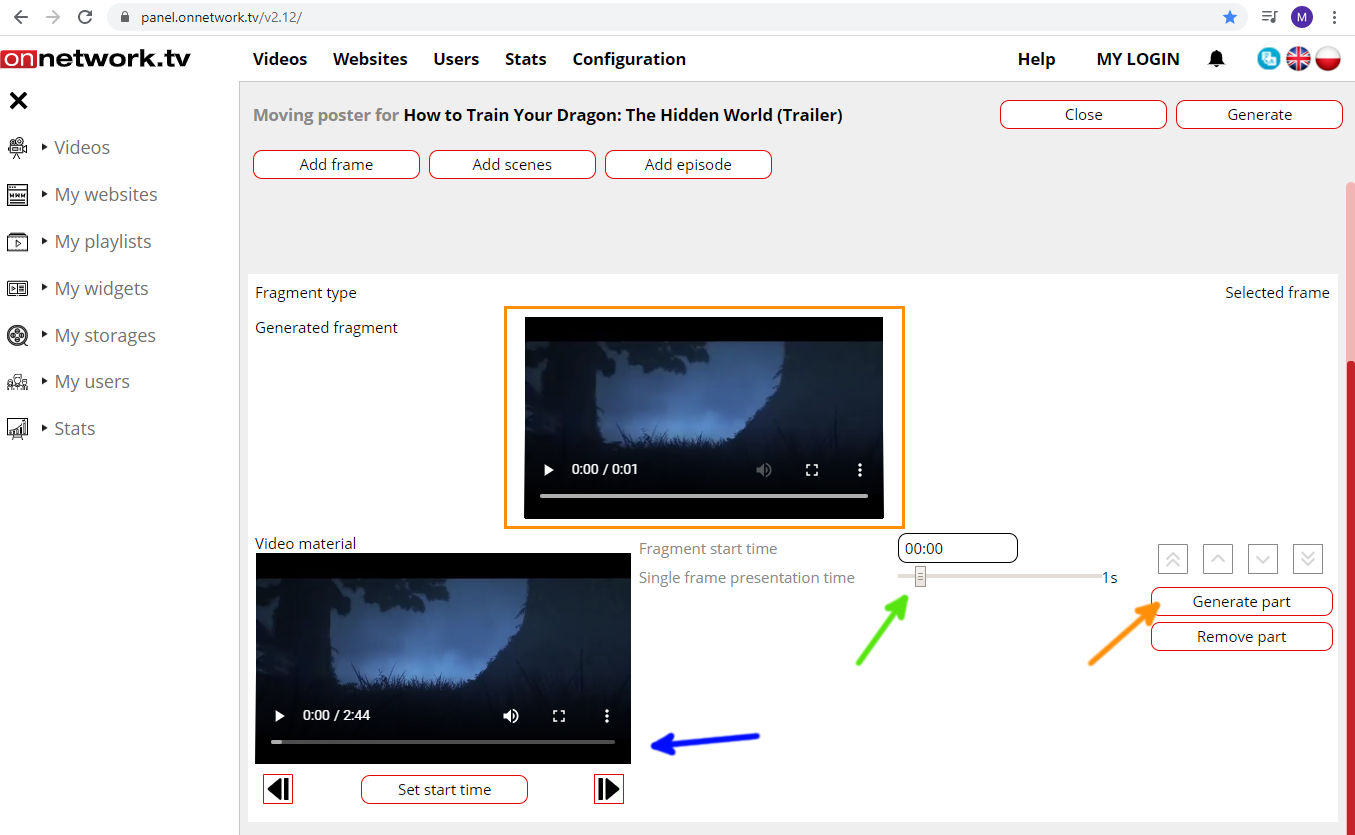Bookmark page with browser star icon
Viewport: 1355px width, 835px height.
pos(1230,17)
